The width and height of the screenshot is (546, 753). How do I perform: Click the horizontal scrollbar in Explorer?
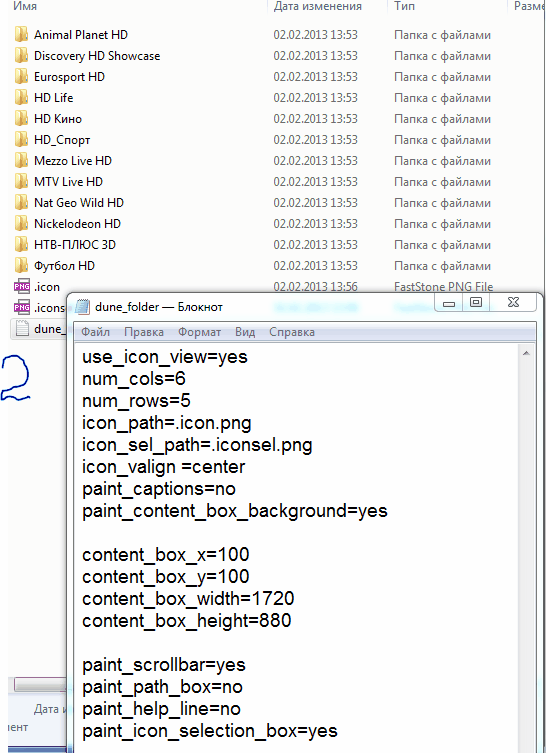(x=40, y=685)
